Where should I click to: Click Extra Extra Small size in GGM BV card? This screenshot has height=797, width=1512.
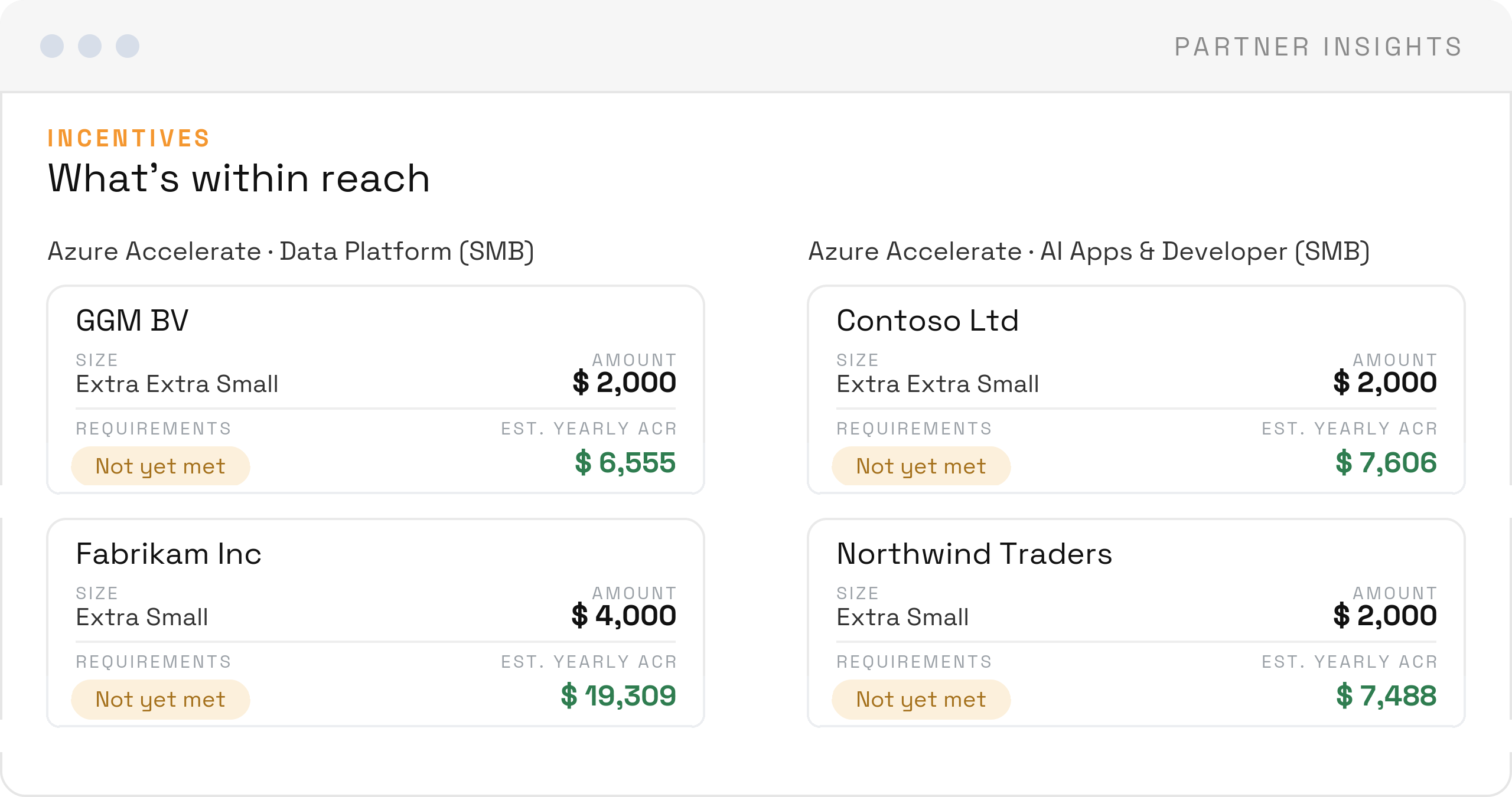(x=177, y=384)
